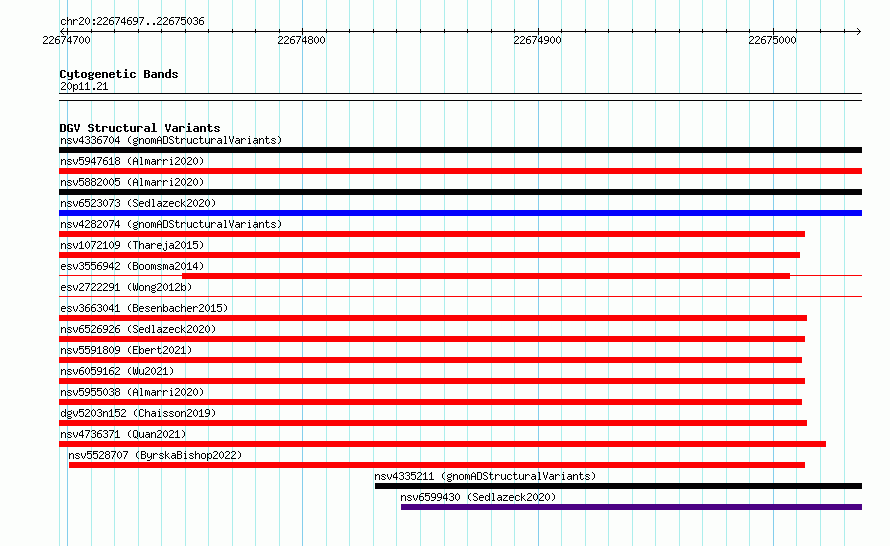Click blue bar under nsv6523073

coord(460,213)
